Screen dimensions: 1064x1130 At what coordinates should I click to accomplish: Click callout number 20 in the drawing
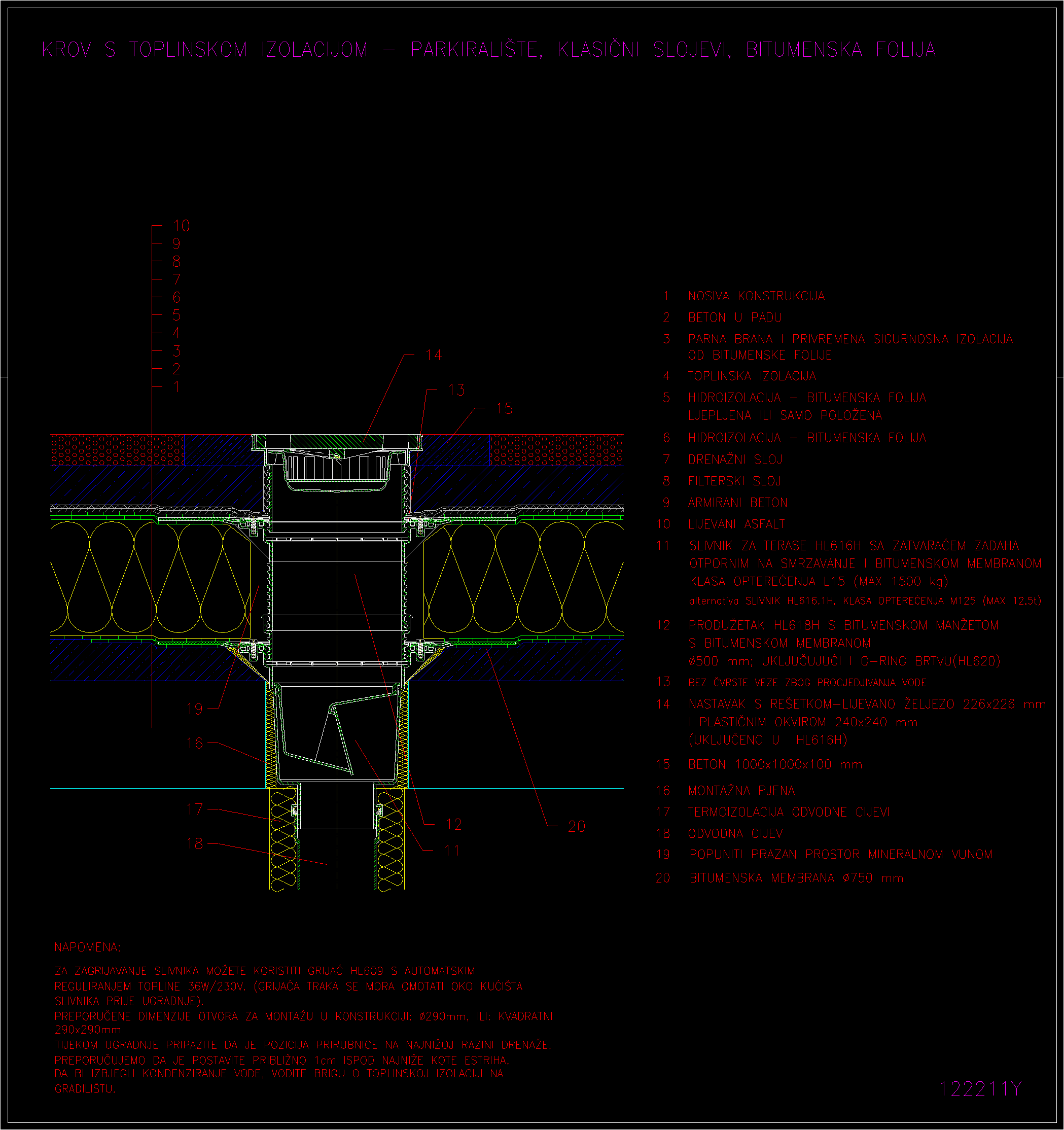pos(576,827)
